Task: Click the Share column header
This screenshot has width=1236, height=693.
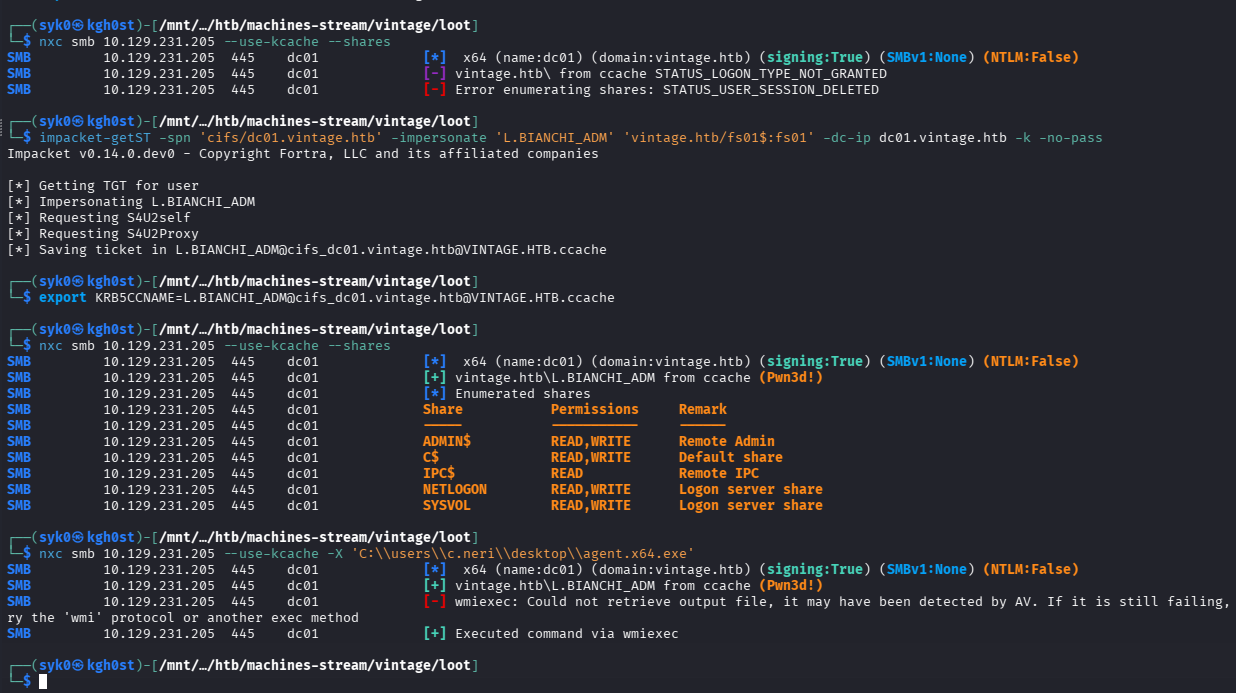Action: 443,409
